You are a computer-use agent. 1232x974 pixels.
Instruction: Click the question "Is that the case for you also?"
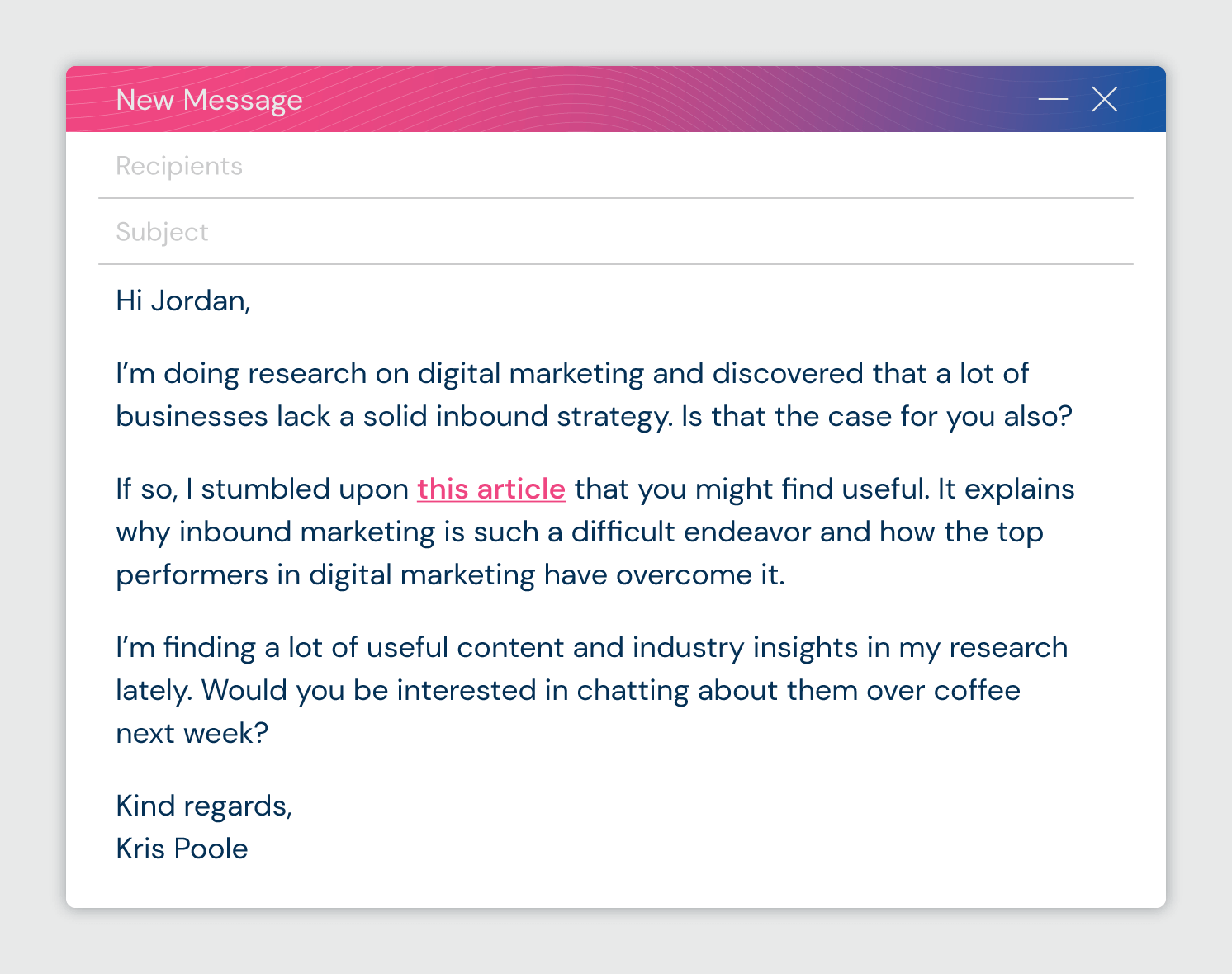pos(876,417)
